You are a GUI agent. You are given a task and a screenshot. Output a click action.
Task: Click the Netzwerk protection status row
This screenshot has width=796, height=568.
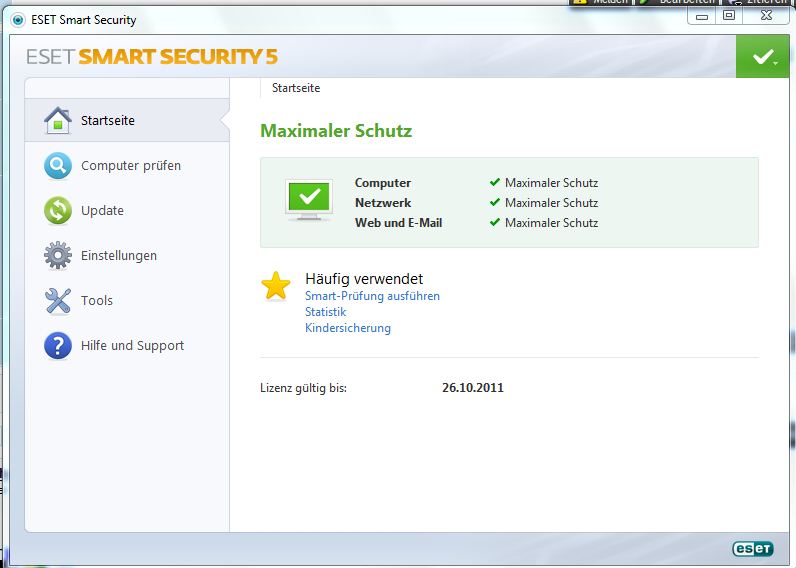point(476,203)
